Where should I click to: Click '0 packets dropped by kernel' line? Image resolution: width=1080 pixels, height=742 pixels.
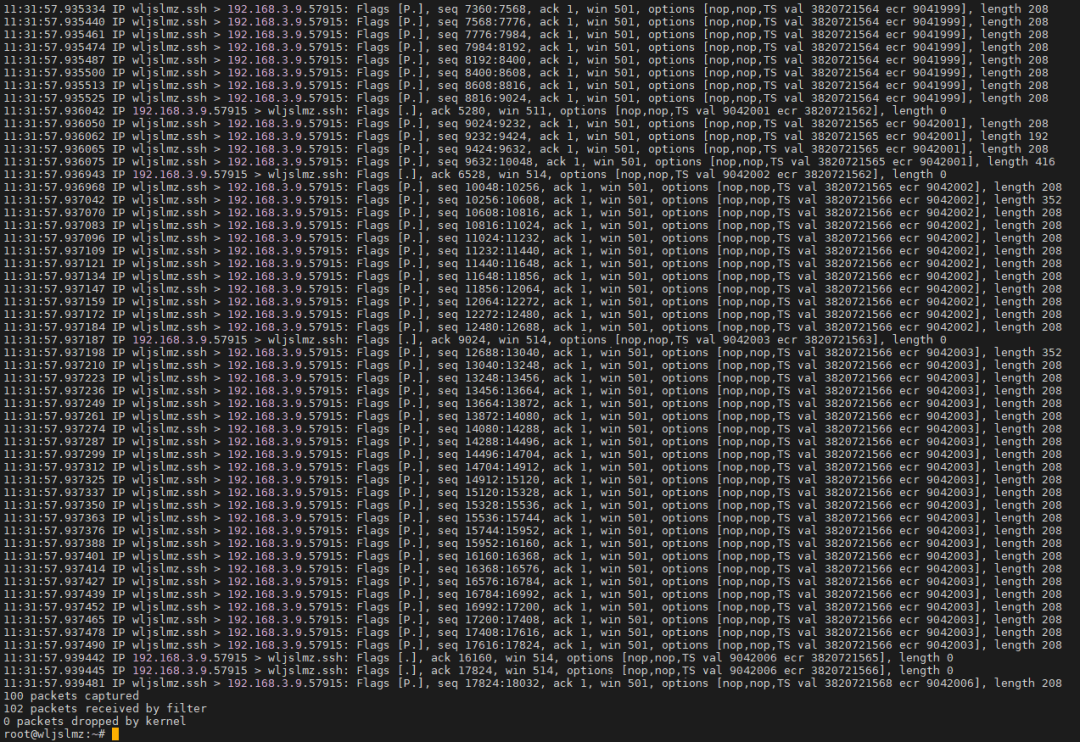(95, 722)
